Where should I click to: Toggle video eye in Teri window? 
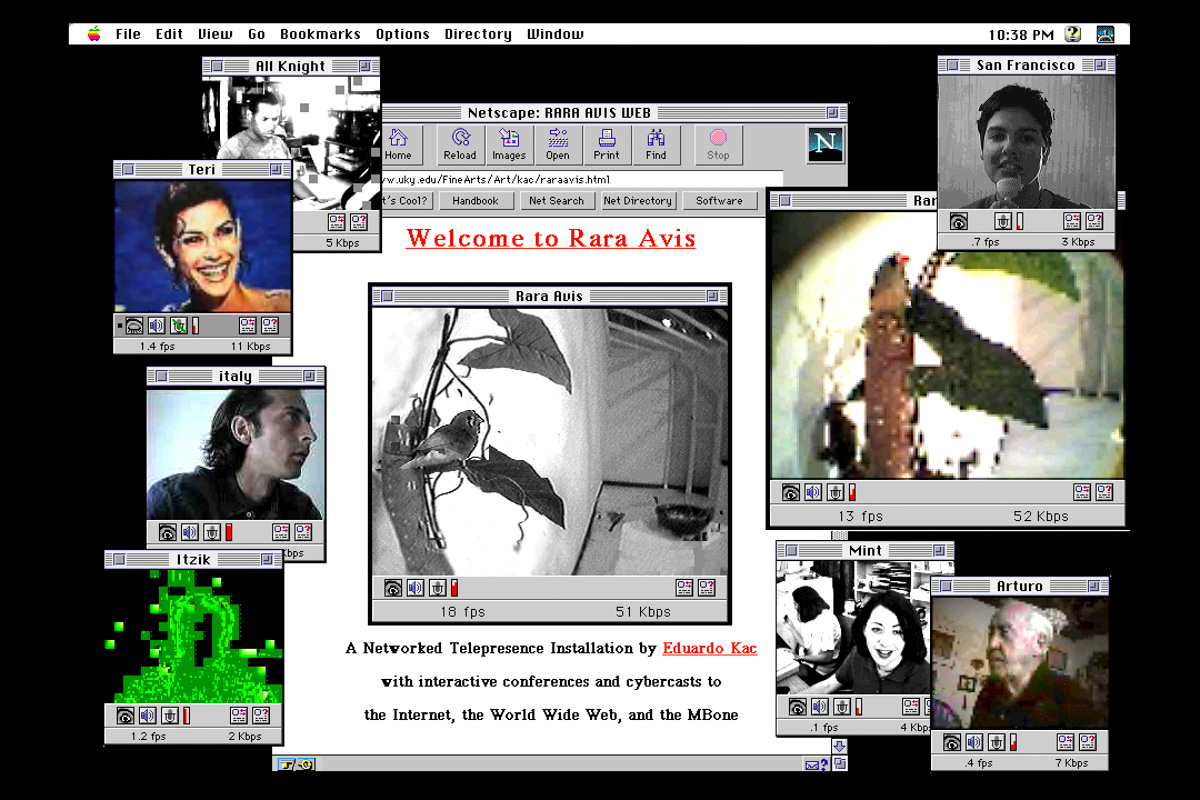coord(134,325)
